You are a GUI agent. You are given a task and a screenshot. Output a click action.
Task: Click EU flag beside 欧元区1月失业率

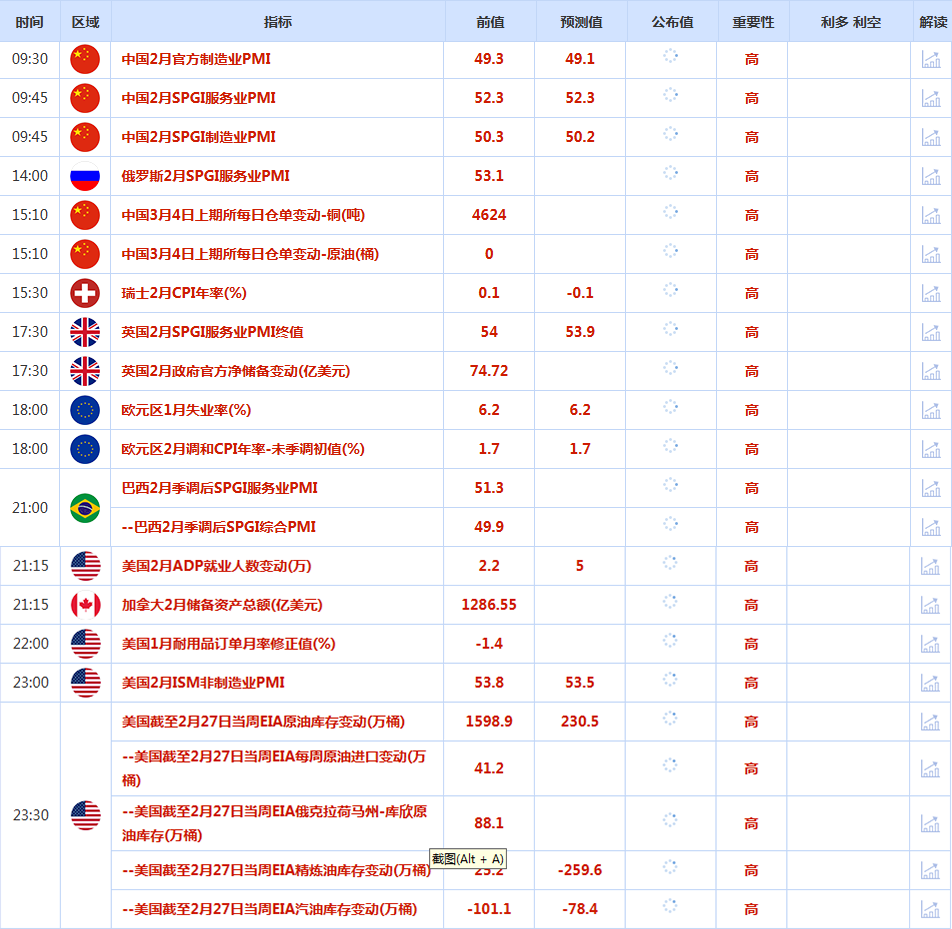click(x=85, y=410)
